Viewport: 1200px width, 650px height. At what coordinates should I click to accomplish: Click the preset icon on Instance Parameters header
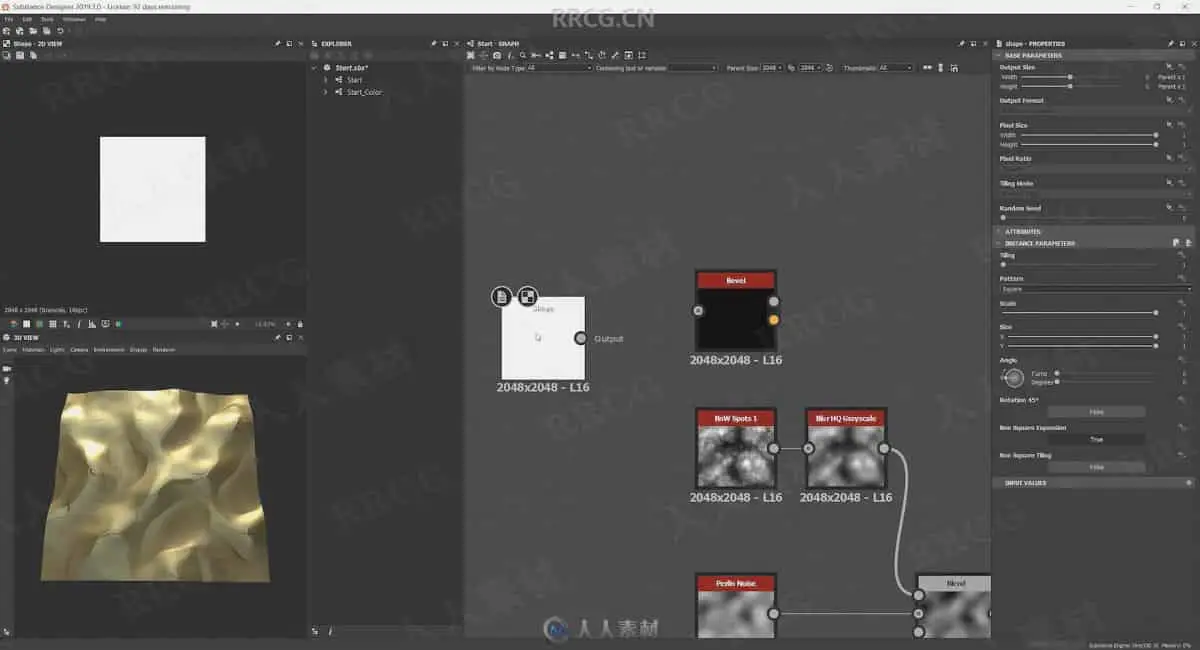tap(1175, 243)
